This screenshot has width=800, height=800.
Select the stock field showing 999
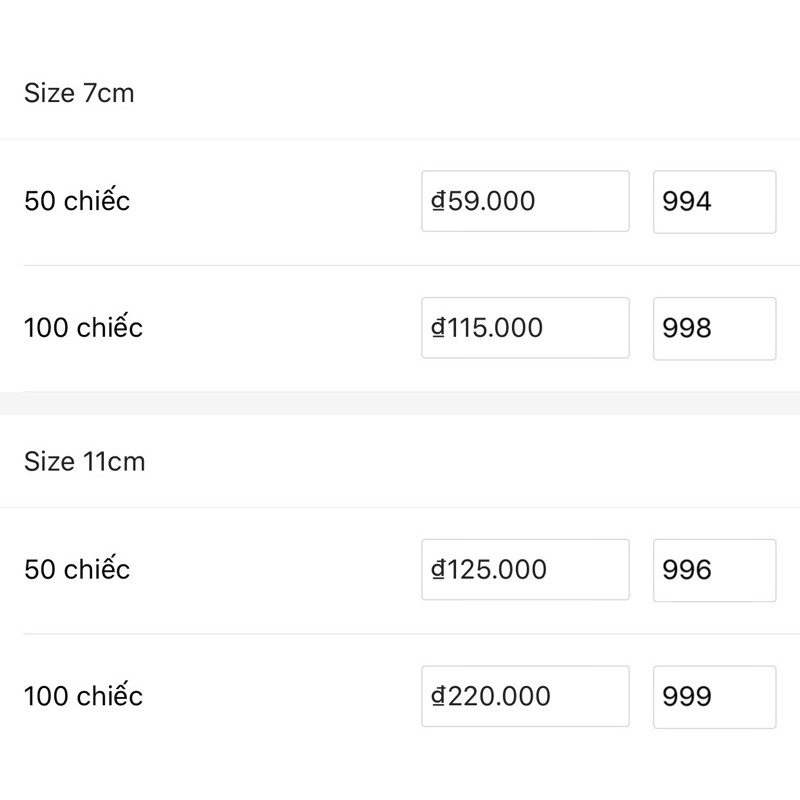(x=714, y=695)
